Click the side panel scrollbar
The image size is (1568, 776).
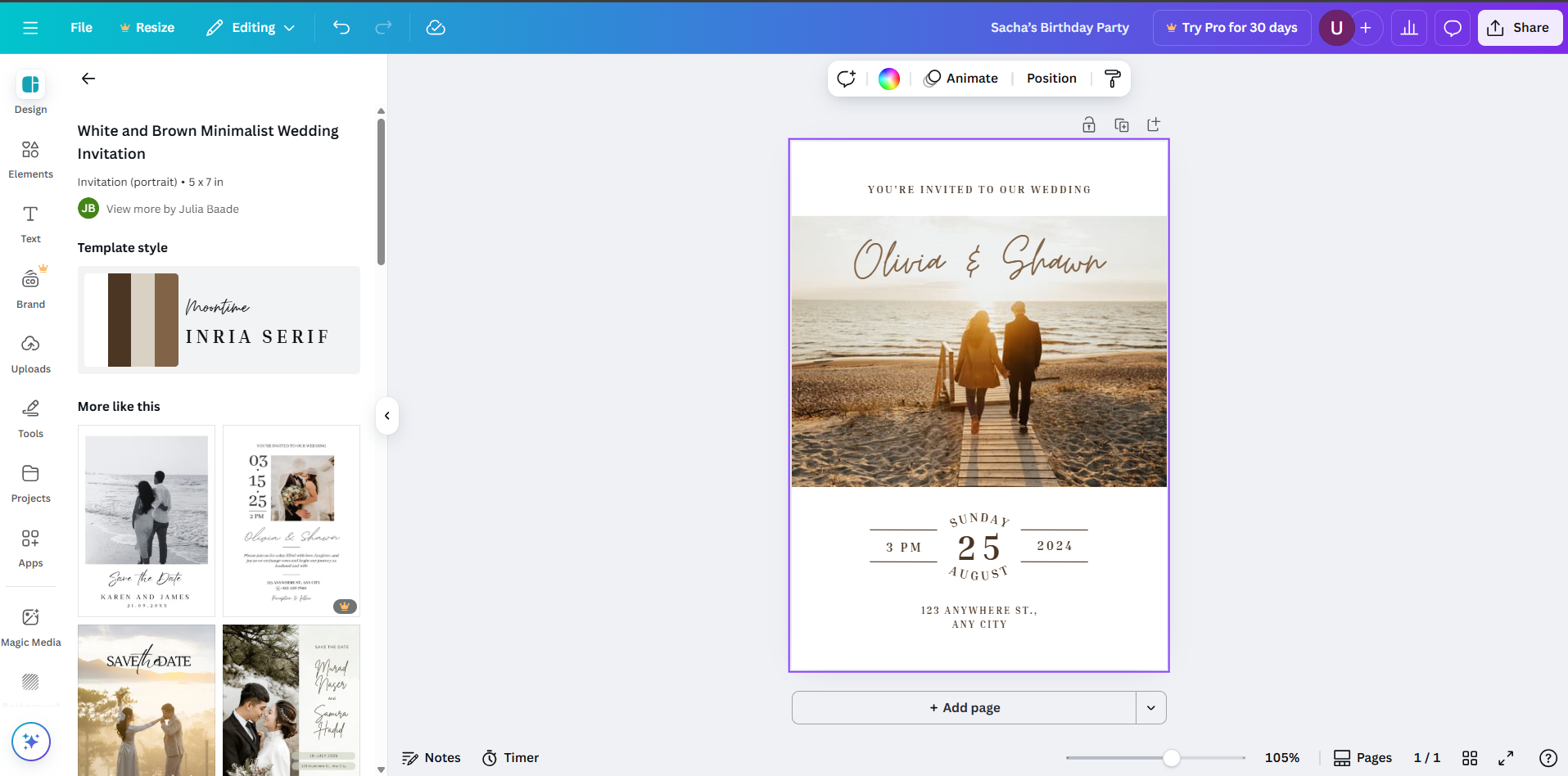pos(381,192)
